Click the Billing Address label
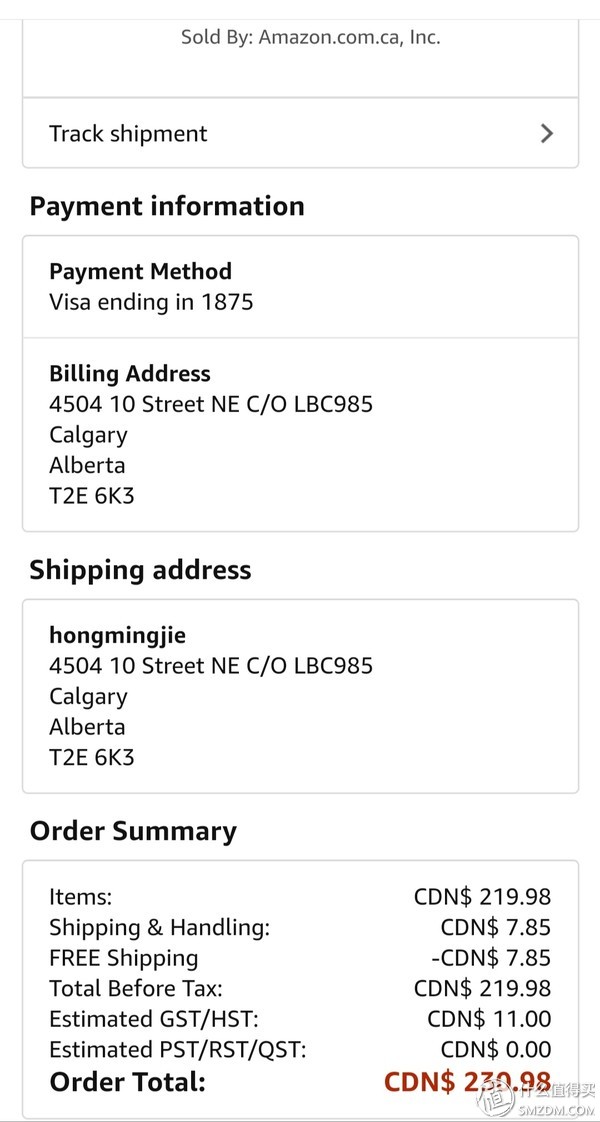This screenshot has width=600, height=1122. (x=130, y=374)
